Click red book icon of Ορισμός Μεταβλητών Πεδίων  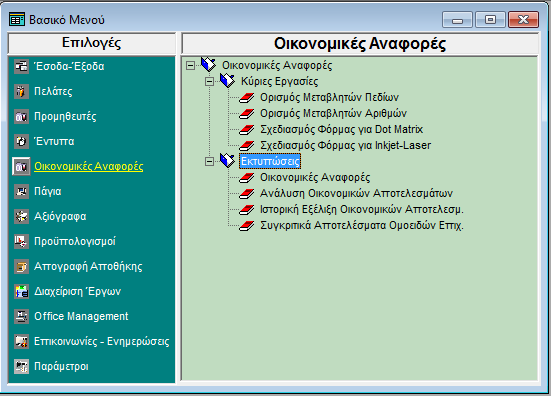[x=247, y=98]
